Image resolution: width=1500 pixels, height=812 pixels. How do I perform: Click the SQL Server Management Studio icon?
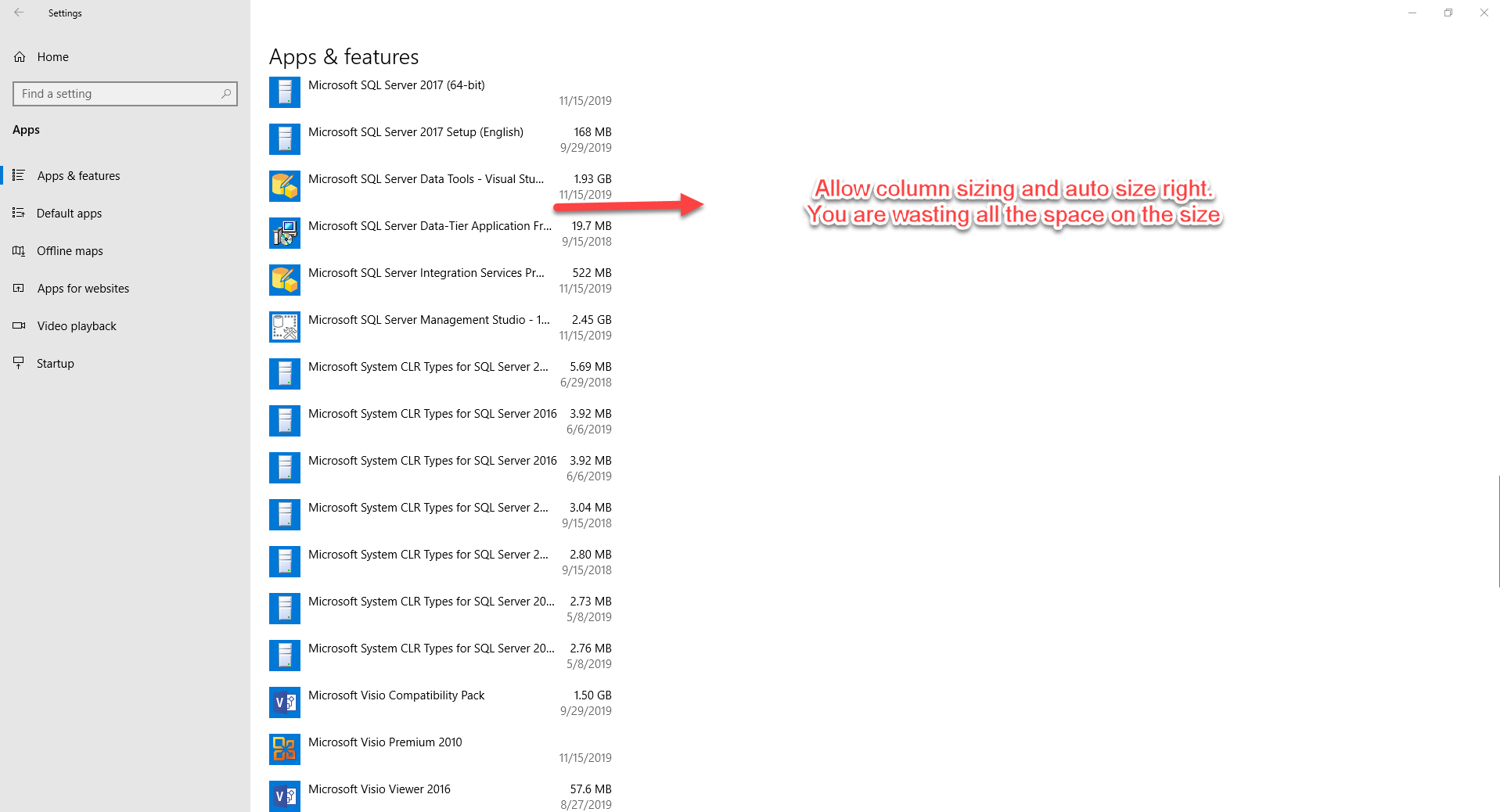(x=285, y=327)
